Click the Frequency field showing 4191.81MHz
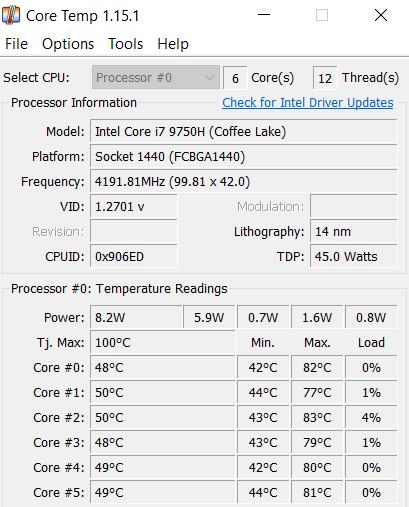 tap(244, 181)
